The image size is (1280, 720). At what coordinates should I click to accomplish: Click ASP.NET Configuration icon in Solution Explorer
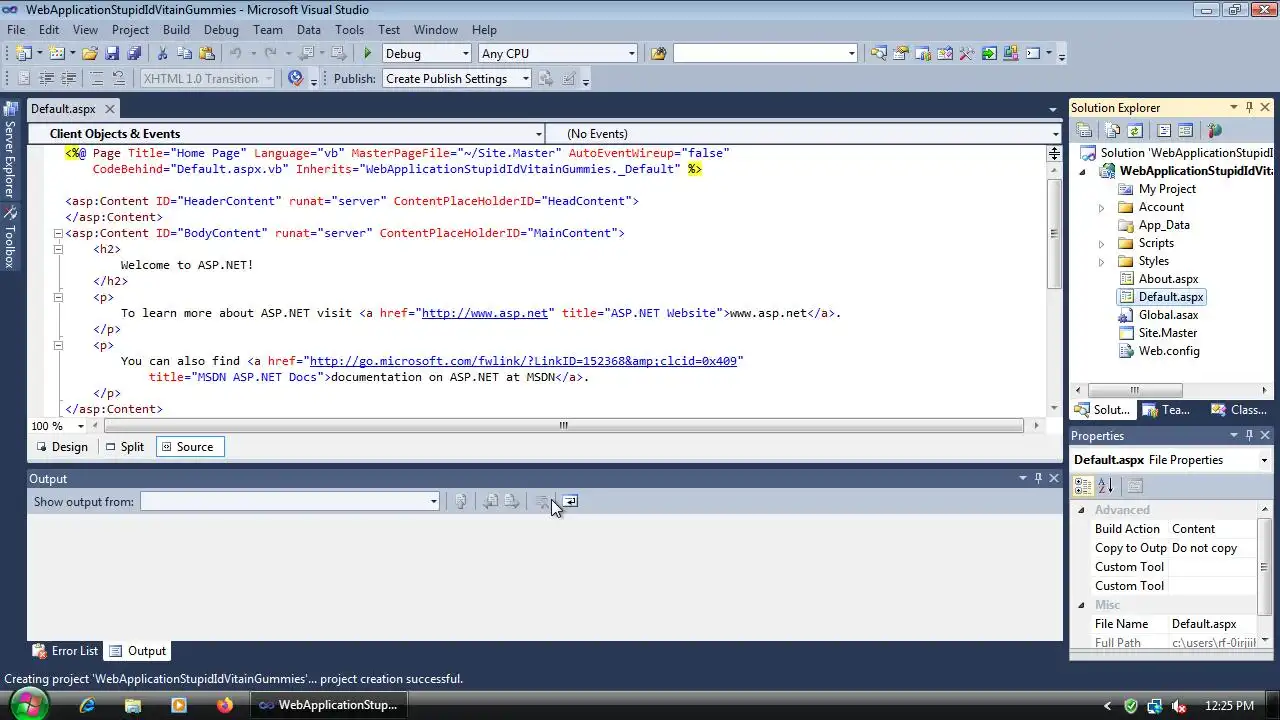[1215, 130]
